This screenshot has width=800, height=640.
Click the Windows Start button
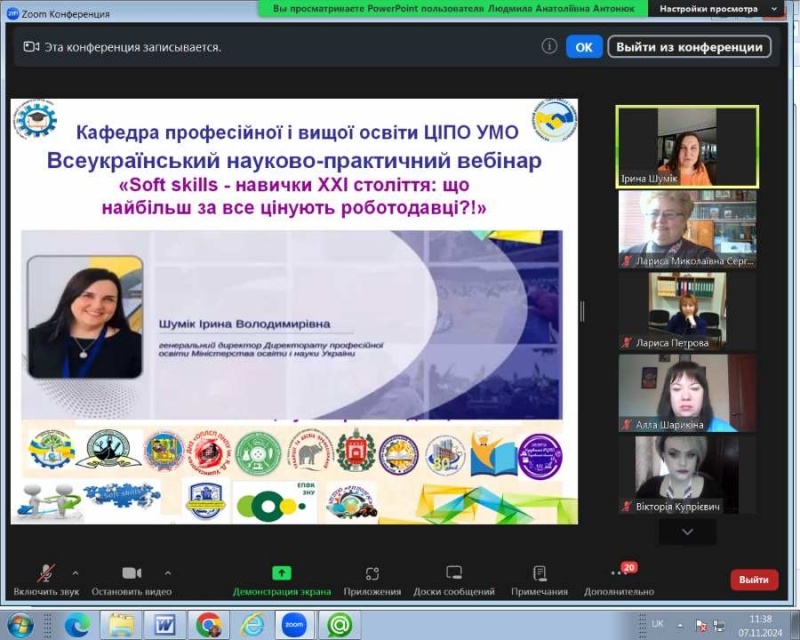point(20,625)
